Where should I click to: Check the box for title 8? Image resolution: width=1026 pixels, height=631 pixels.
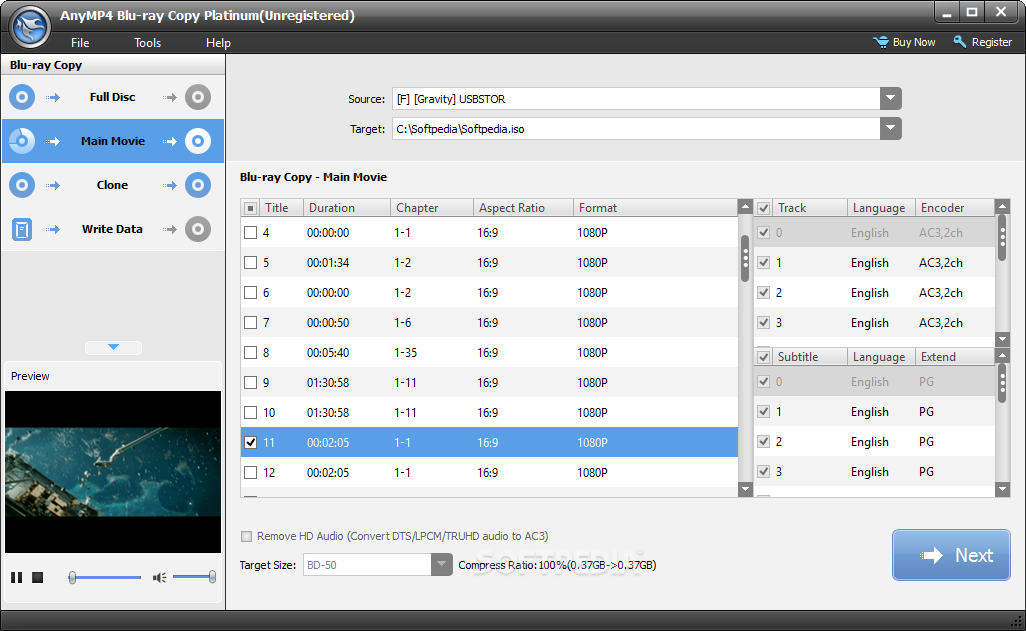(x=251, y=353)
